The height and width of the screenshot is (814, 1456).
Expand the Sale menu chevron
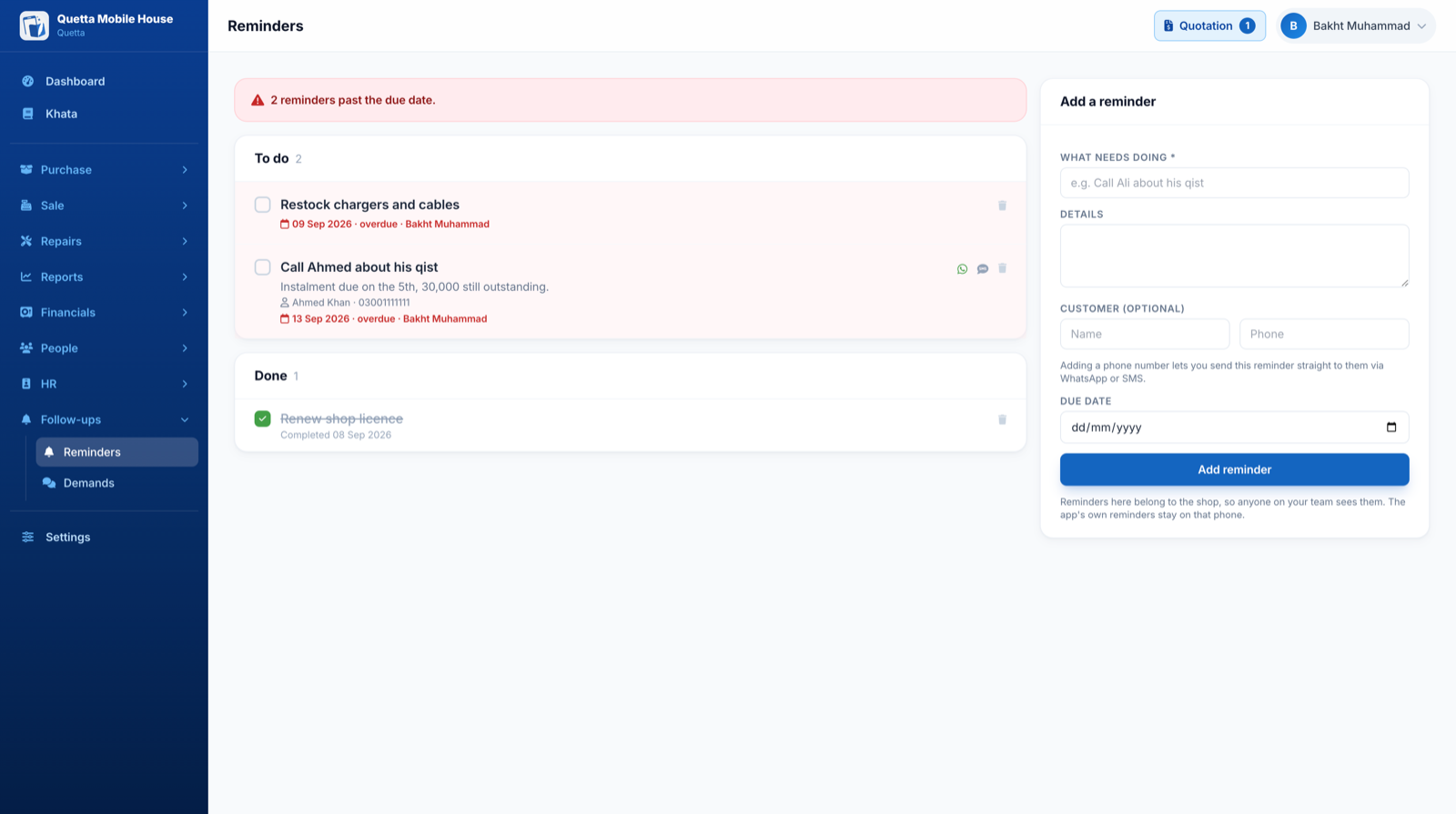185,206
